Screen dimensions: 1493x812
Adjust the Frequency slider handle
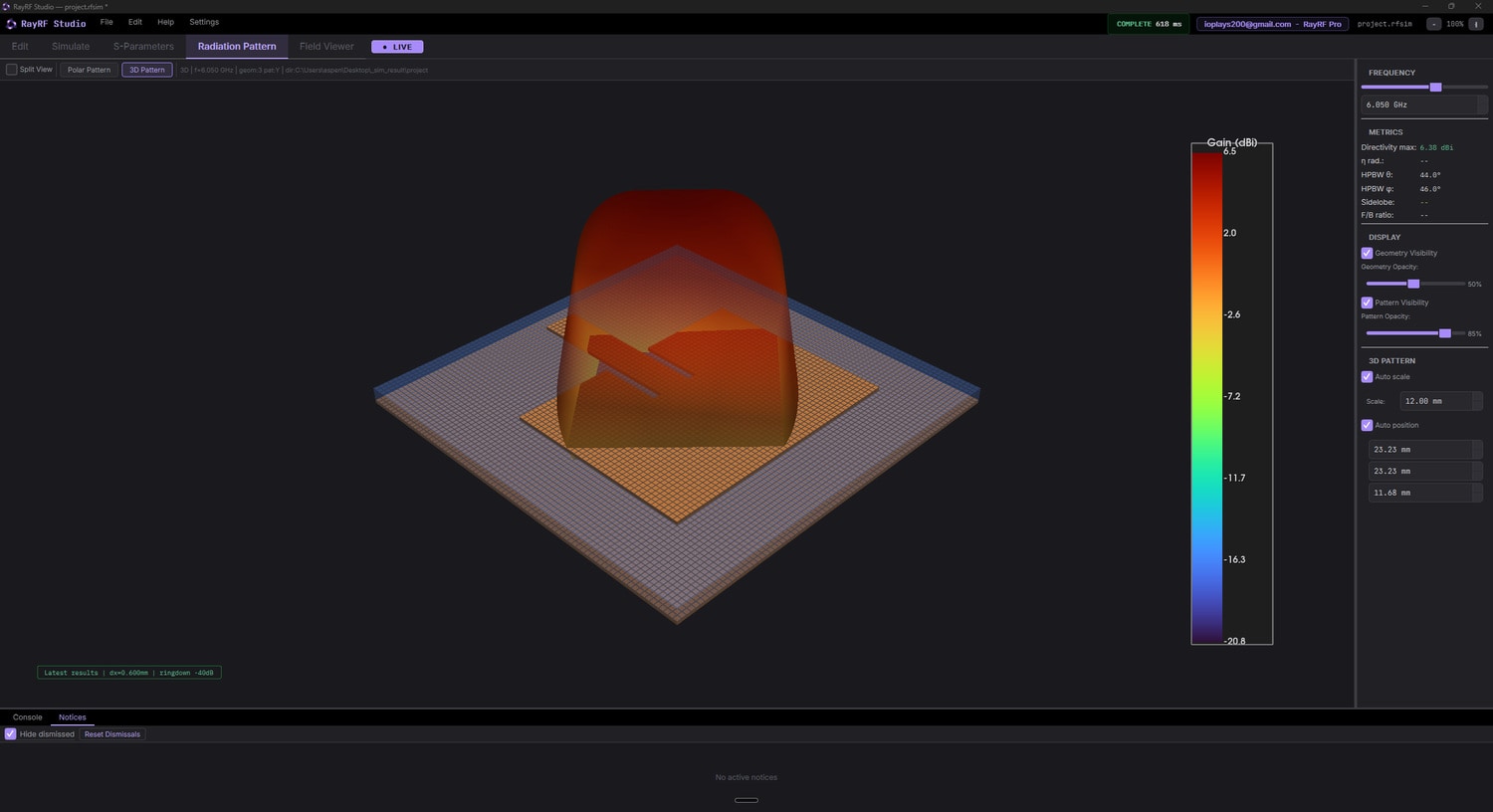(1435, 88)
